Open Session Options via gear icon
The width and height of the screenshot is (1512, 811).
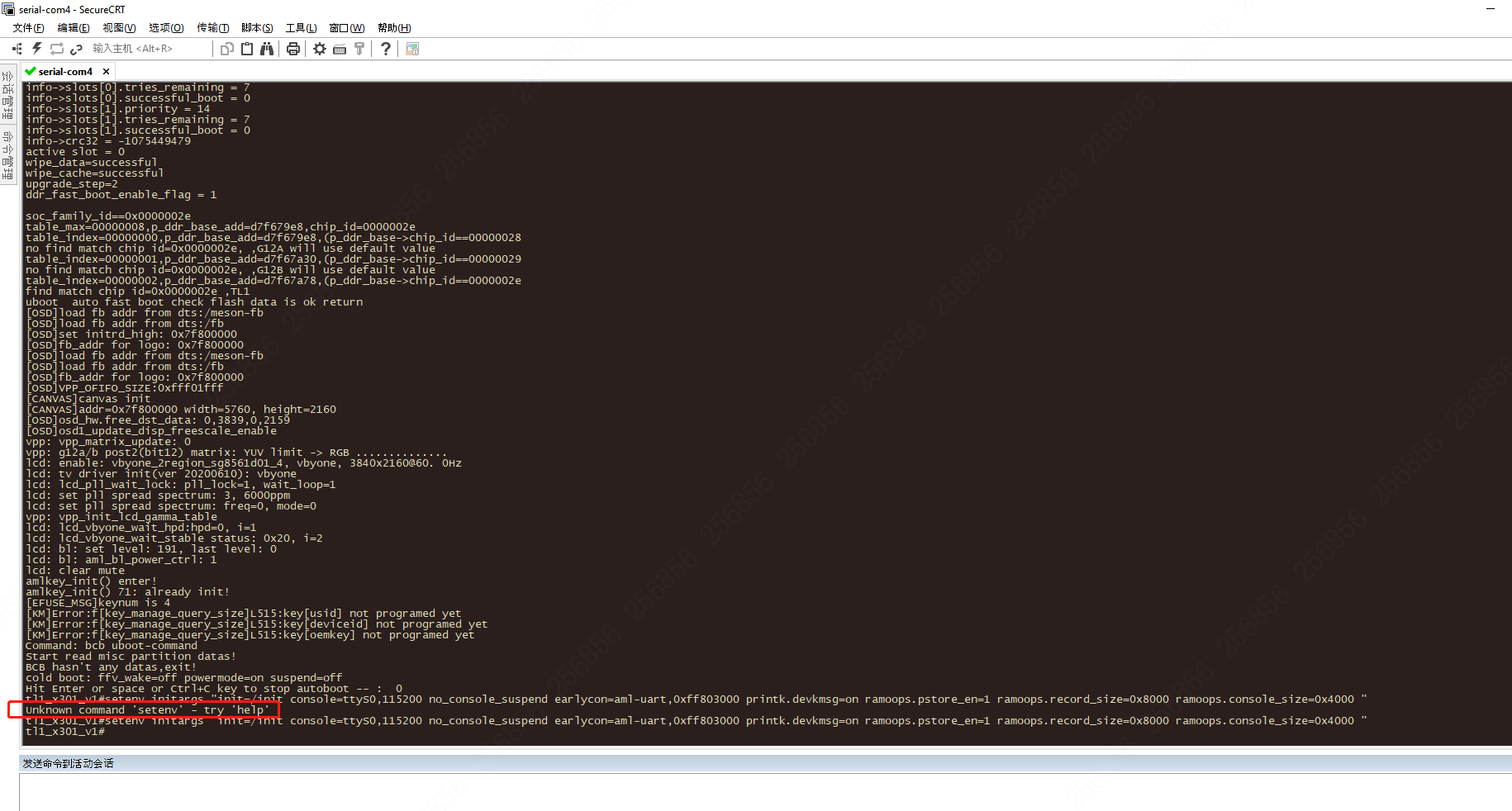pos(320,48)
